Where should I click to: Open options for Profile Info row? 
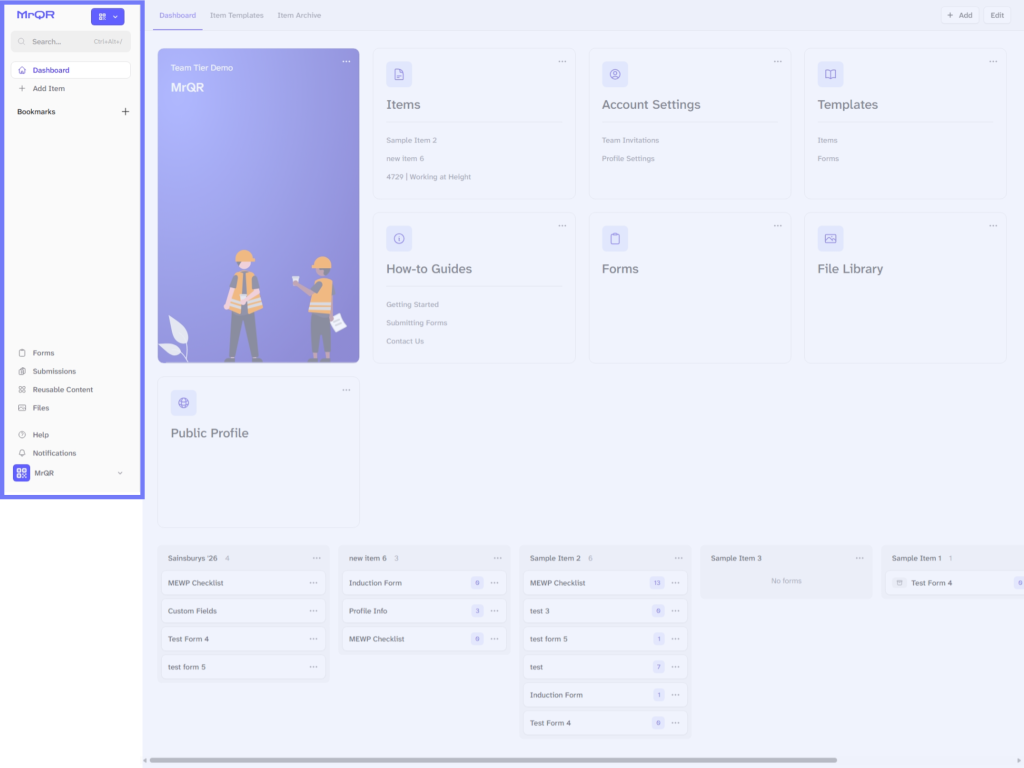(494, 611)
